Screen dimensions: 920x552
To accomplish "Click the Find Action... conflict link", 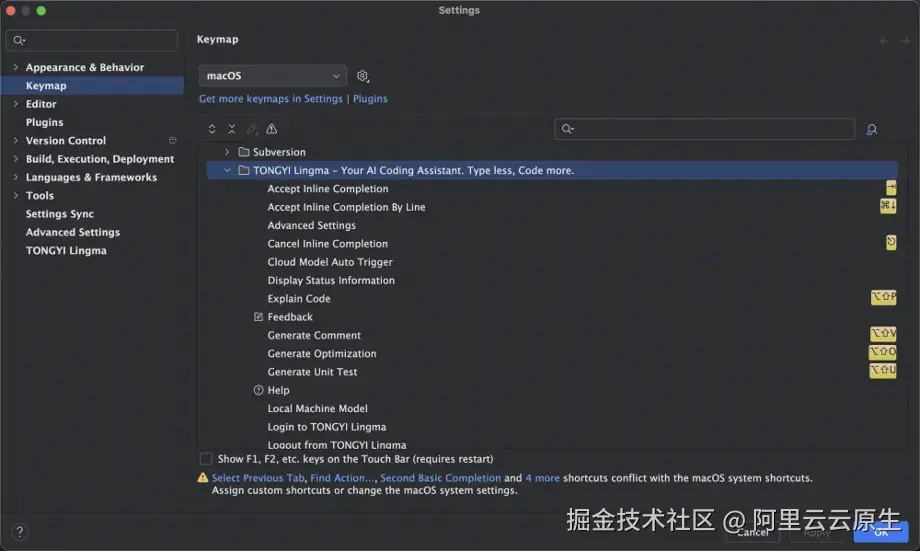I will 342,479.
